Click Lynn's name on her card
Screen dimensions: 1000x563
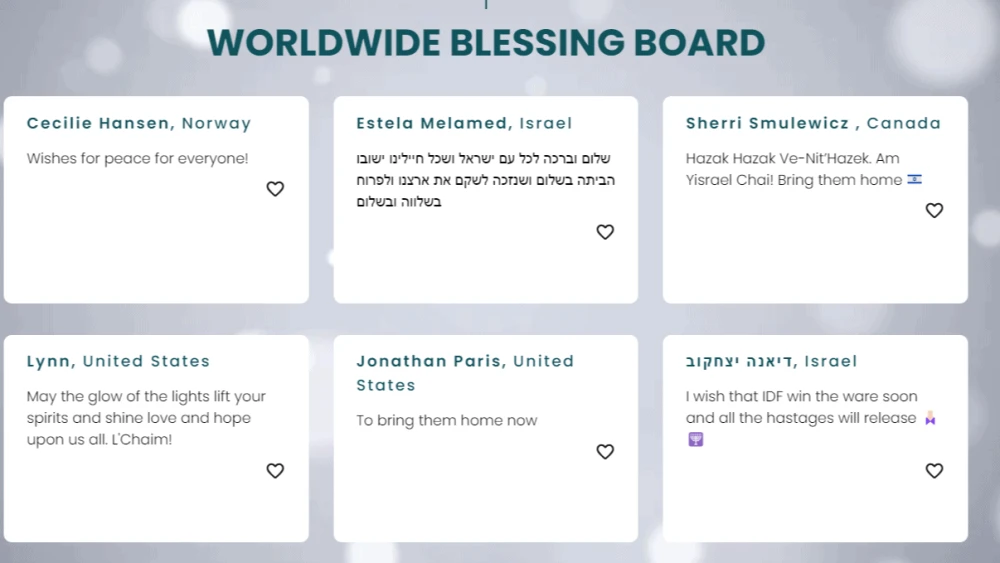click(x=49, y=362)
